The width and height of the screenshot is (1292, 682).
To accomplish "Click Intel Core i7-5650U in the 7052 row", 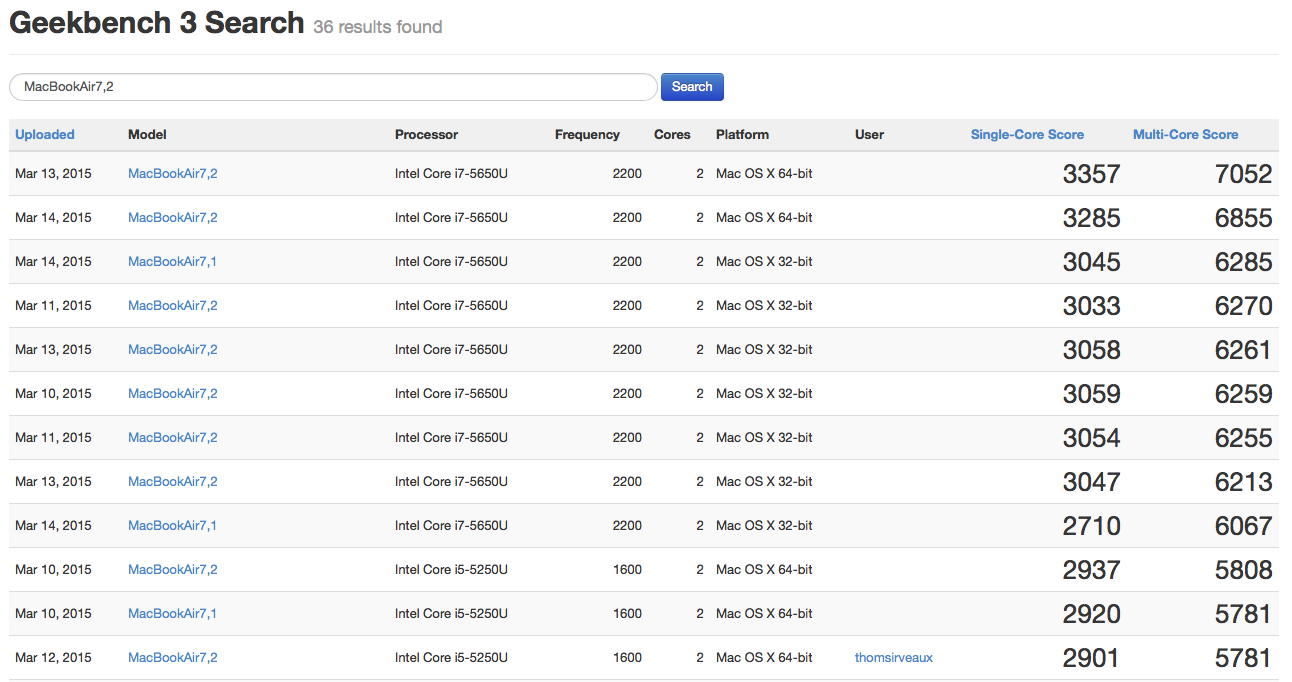I will click(x=451, y=173).
